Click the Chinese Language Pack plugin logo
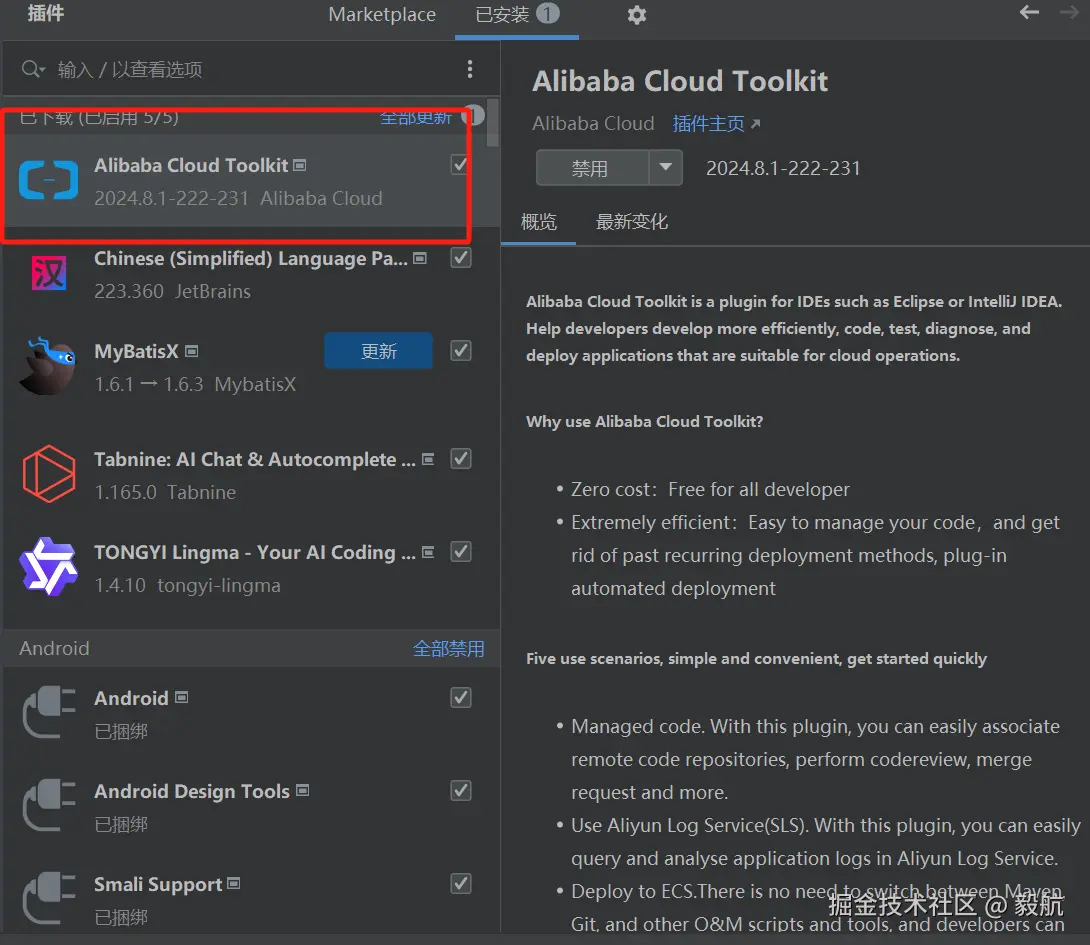This screenshot has width=1090, height=945. 49,273
